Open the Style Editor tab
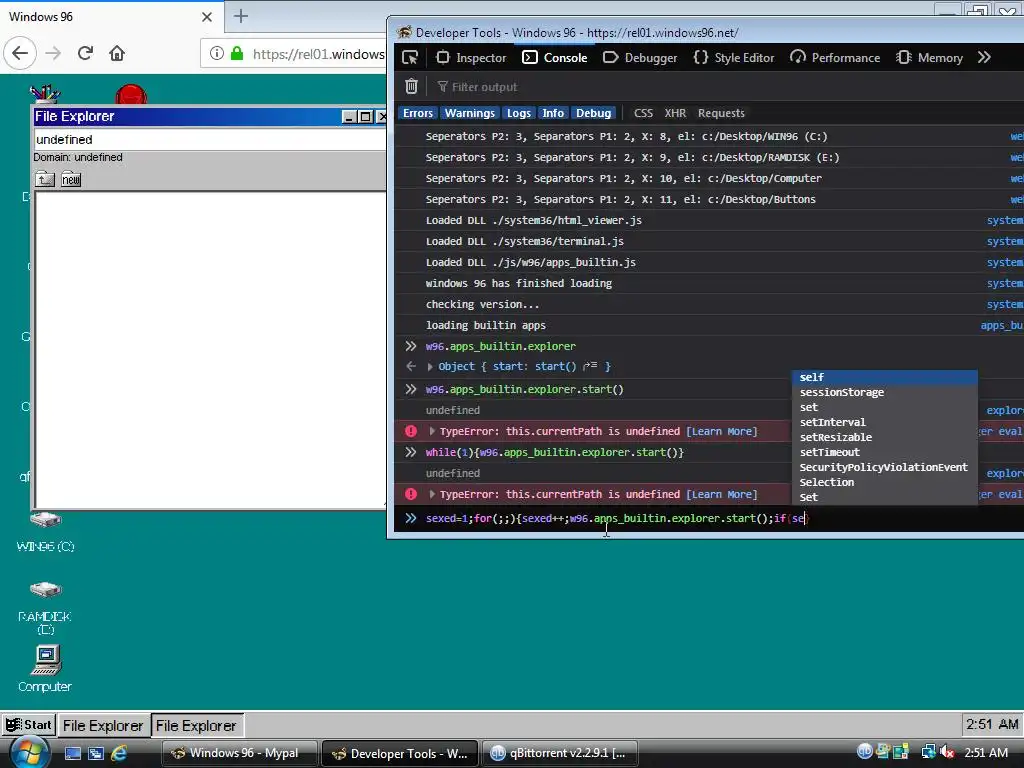Screen dimensions: 1024x768 (733, 57)
